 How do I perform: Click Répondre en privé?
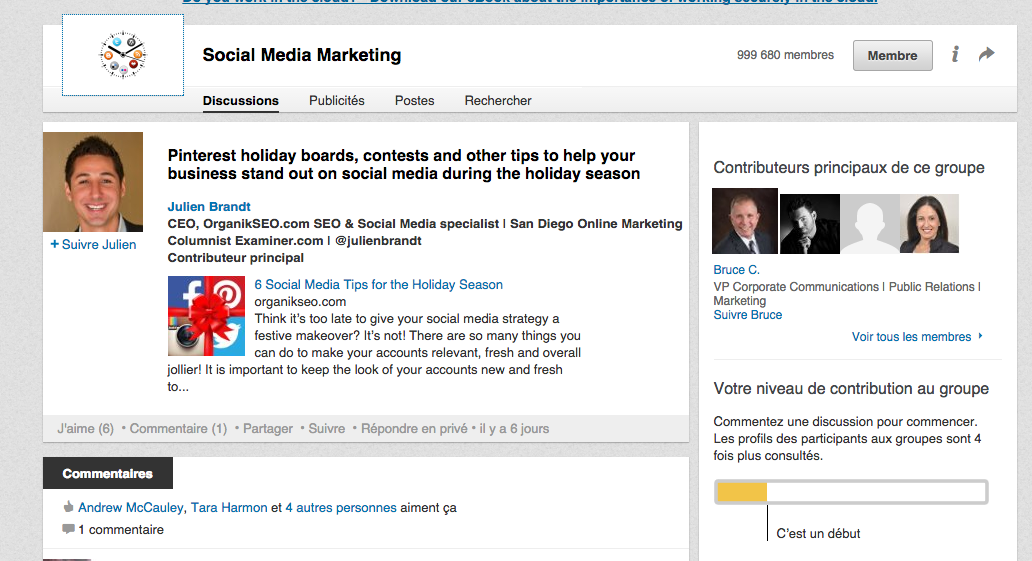pyautogui.click(x=414, y=429)
